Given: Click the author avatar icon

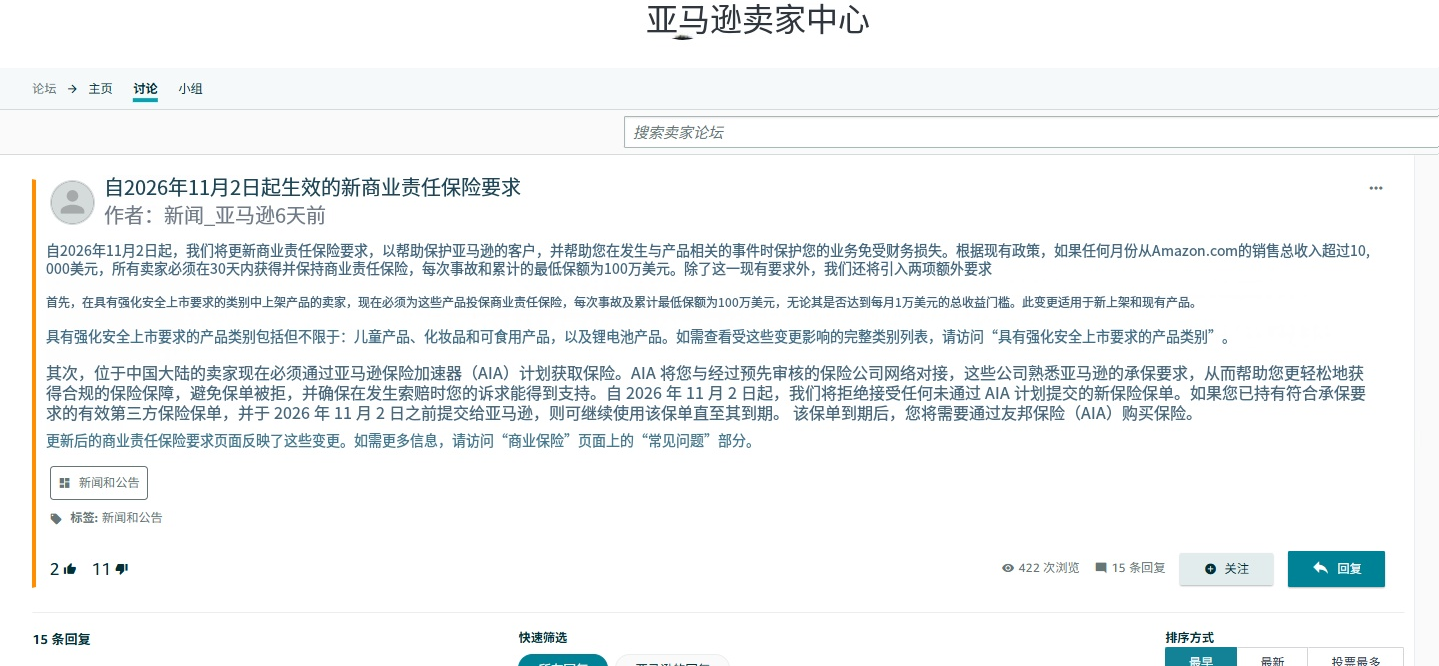Looking at the screenshot, I should [72, 202].
